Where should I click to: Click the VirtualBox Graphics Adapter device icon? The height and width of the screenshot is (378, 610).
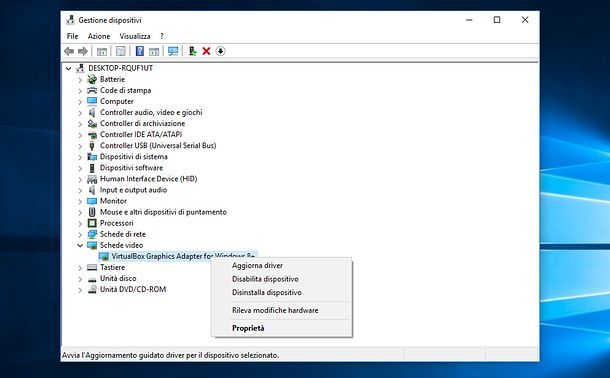[x=103, y=256]
